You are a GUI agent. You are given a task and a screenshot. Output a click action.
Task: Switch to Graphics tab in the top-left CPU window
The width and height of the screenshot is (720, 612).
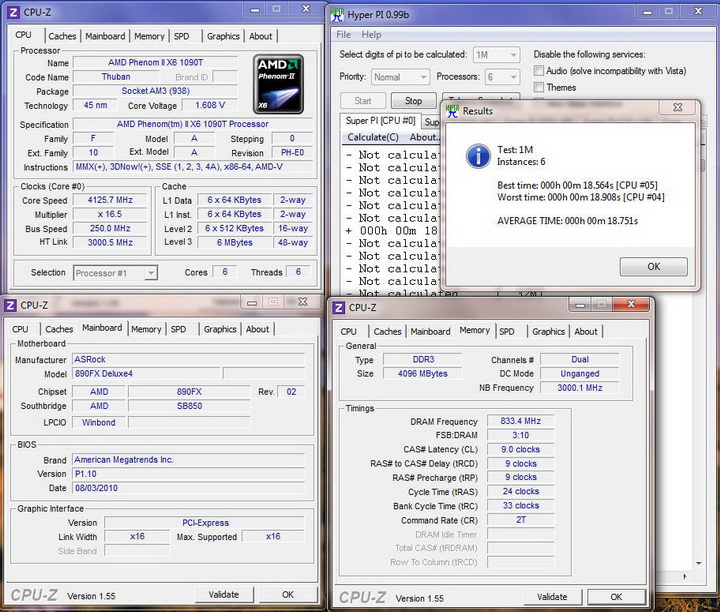pyautogui.click(x=223, y=36)
